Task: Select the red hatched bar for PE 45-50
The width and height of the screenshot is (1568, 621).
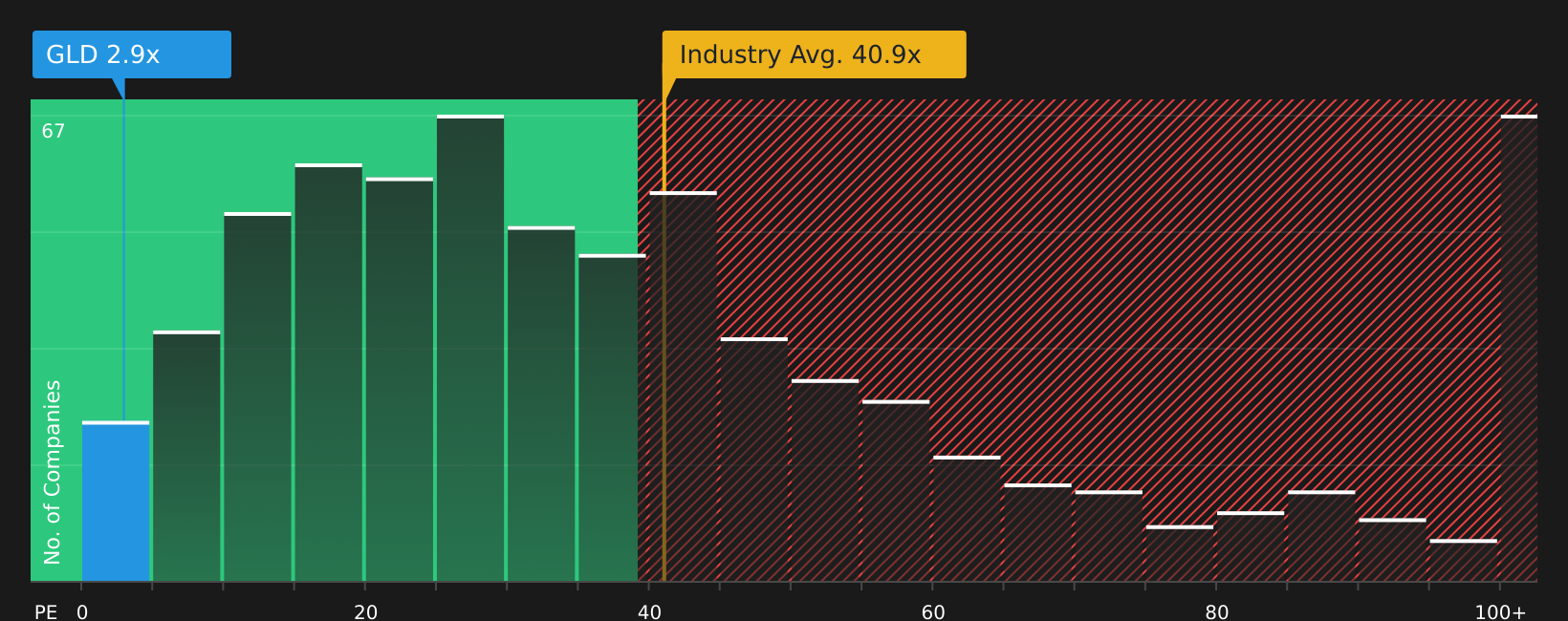Action: (754, 460)
